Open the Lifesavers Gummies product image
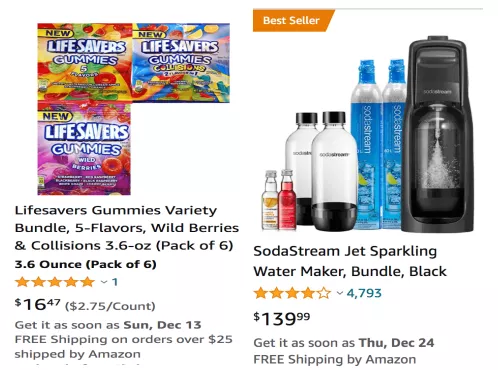498x370 pixels. (x=133, y=109)
